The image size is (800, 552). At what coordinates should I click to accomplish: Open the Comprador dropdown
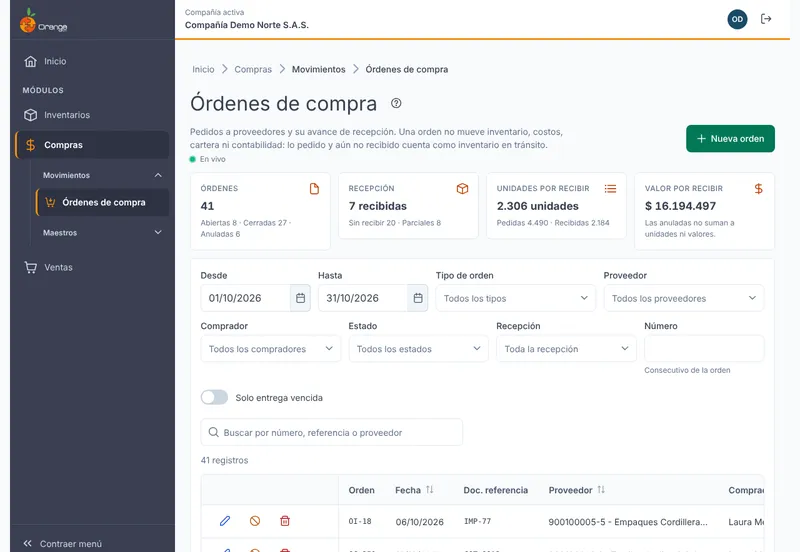(x=270, y=349)
